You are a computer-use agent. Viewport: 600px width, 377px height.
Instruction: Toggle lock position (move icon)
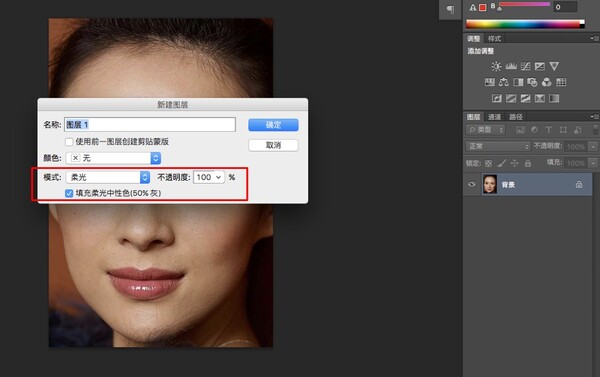point(515,163)
